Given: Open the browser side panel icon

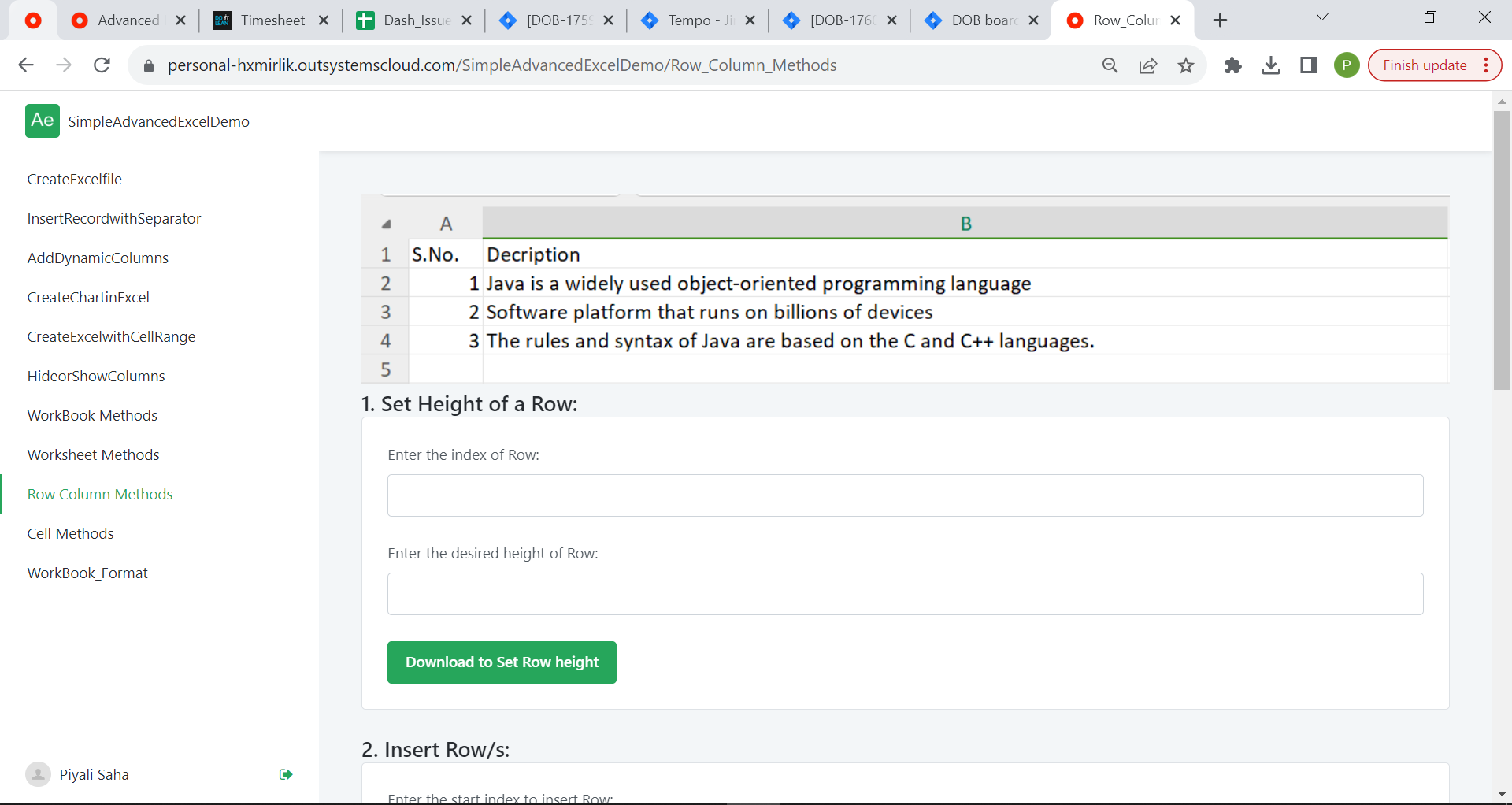Looking at the screenshot, I should pos(1309,65).
